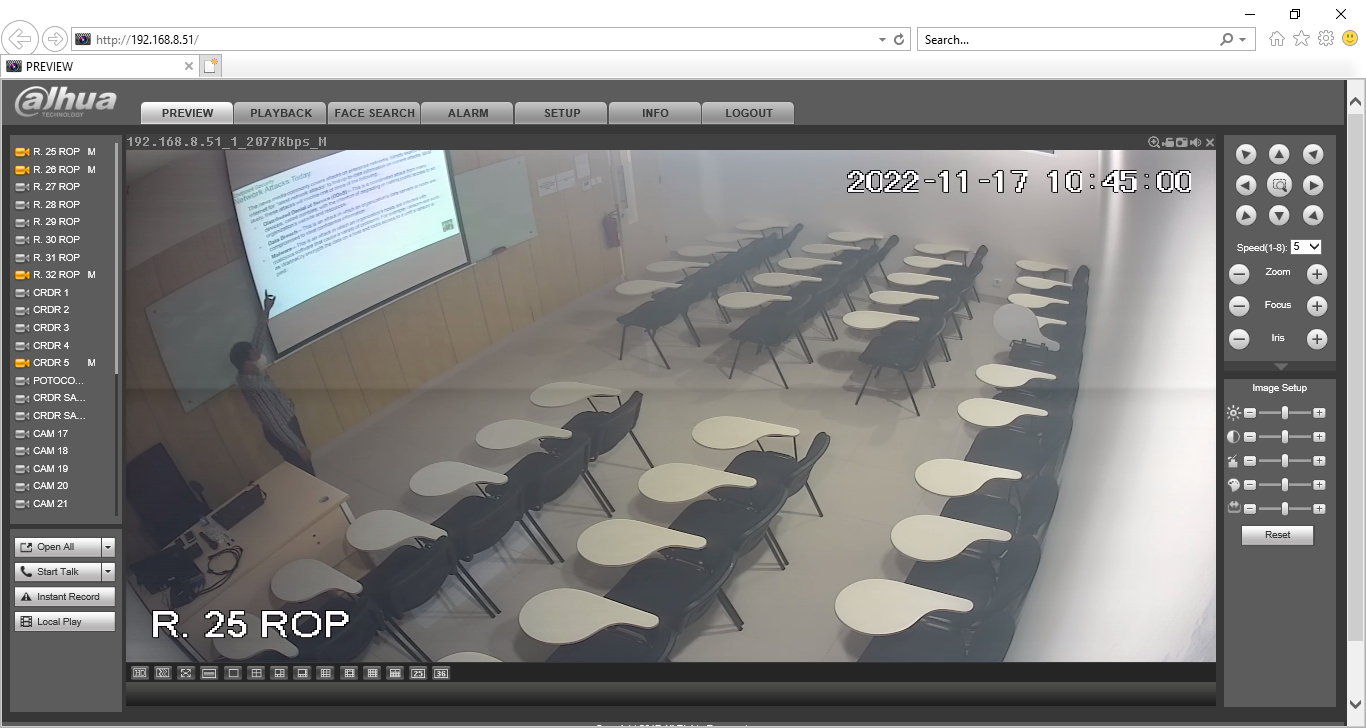Select four-window split layout

(257, 673)
